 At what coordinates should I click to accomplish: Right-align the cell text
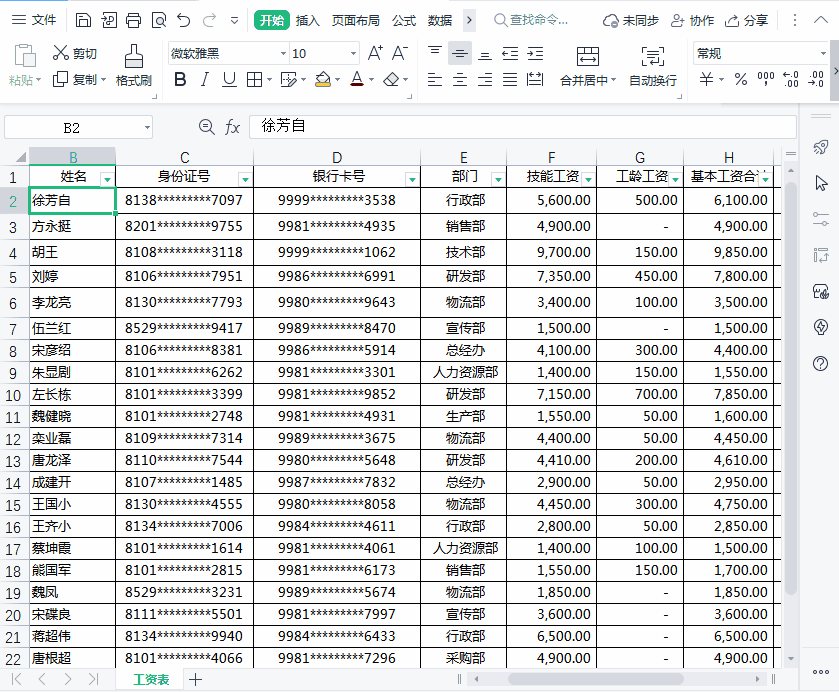(x=485, y=80)
